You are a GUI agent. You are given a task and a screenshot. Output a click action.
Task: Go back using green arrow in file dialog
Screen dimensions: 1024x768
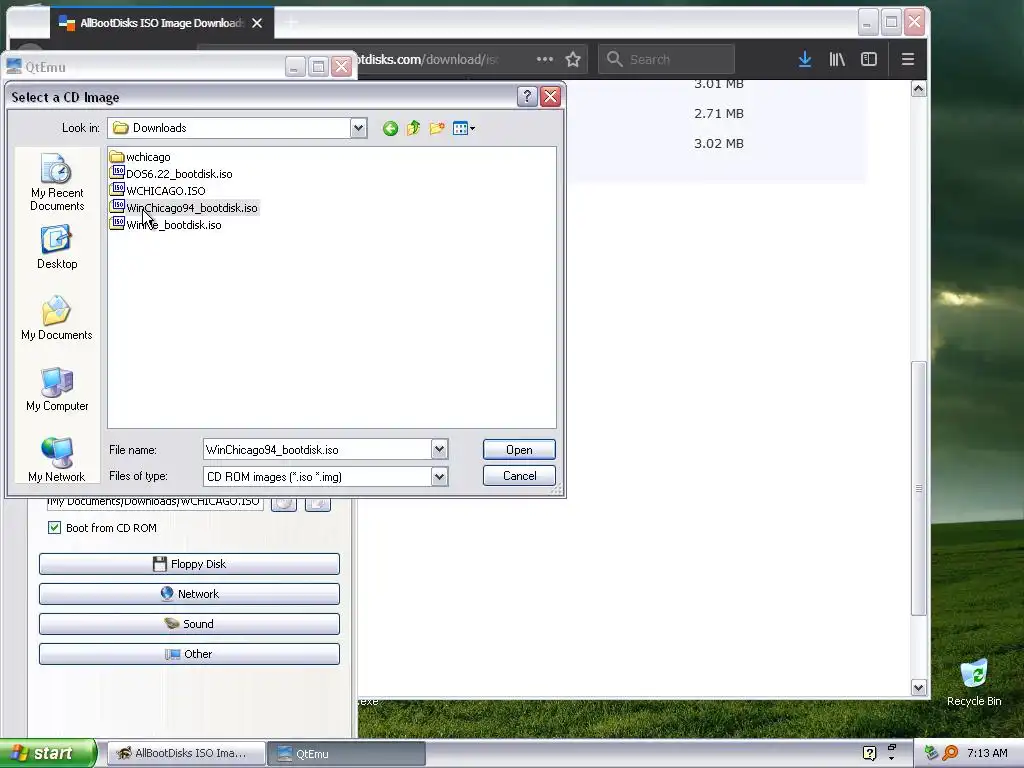click(390, 129)
